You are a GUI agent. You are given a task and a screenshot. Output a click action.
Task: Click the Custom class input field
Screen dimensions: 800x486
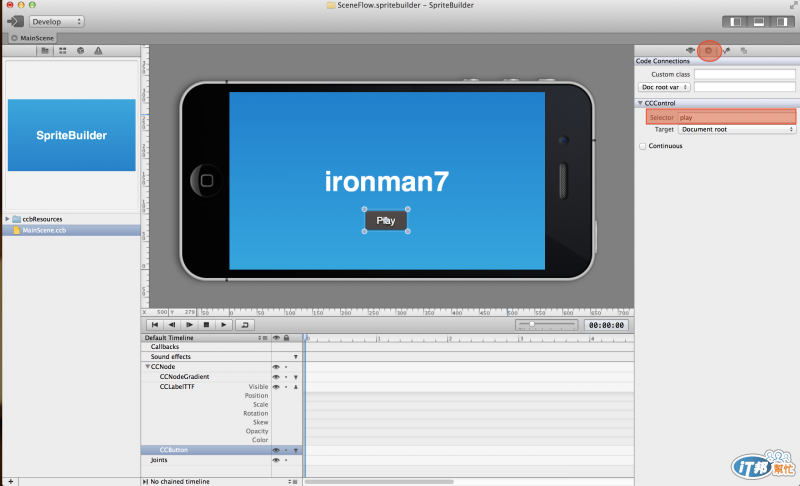click(x=744, y=74)
